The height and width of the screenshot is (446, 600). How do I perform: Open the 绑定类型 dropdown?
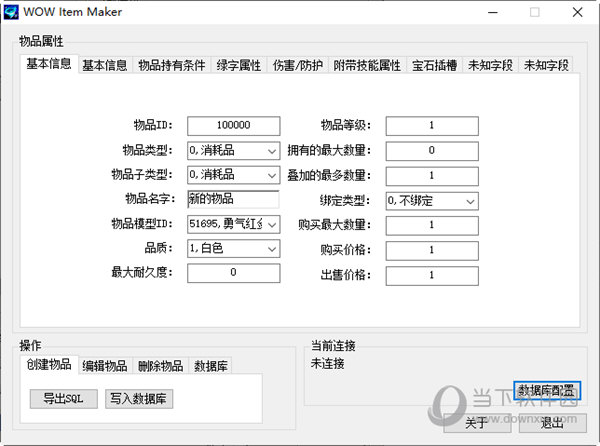pos(432,201)
